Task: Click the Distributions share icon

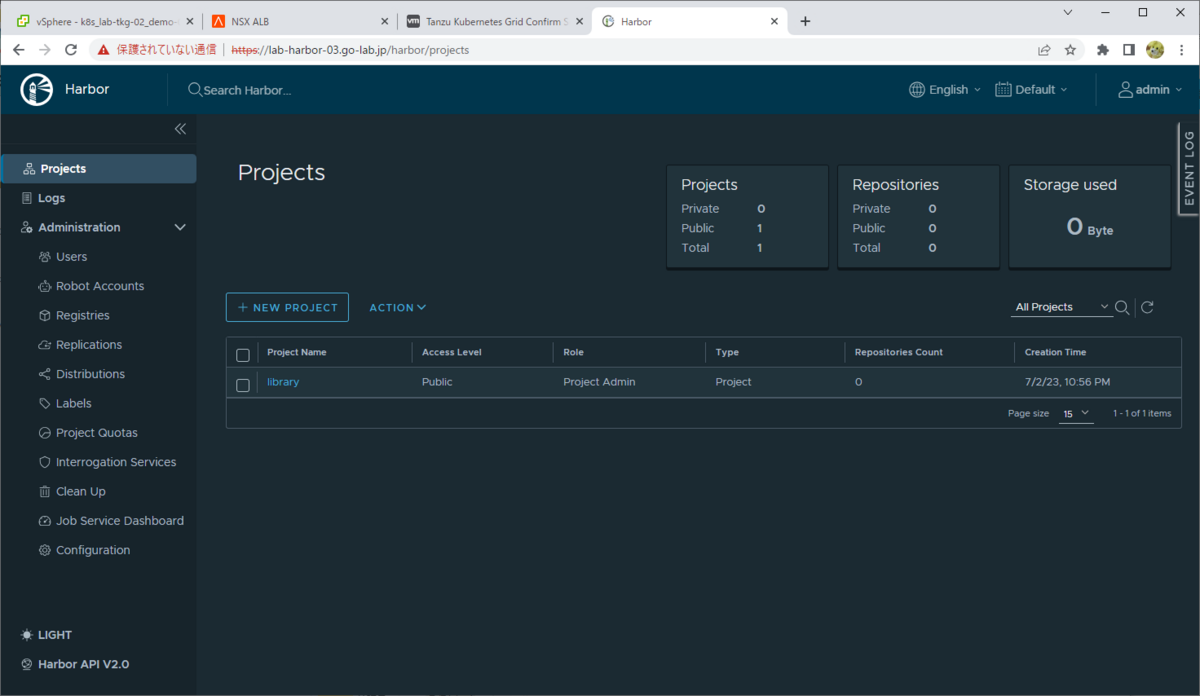Action: tap(45, 374)
